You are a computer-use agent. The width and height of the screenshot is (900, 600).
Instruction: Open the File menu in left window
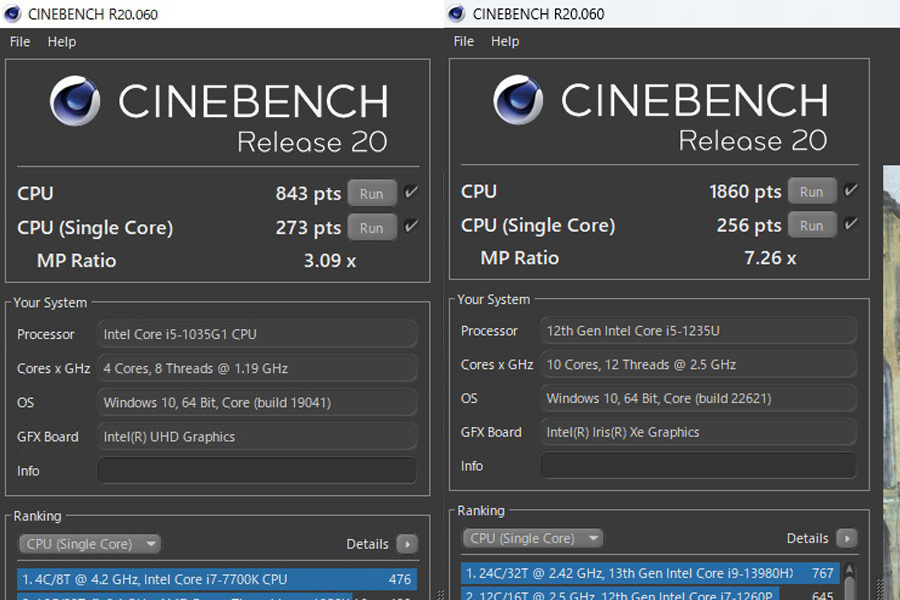coord(20,42)
